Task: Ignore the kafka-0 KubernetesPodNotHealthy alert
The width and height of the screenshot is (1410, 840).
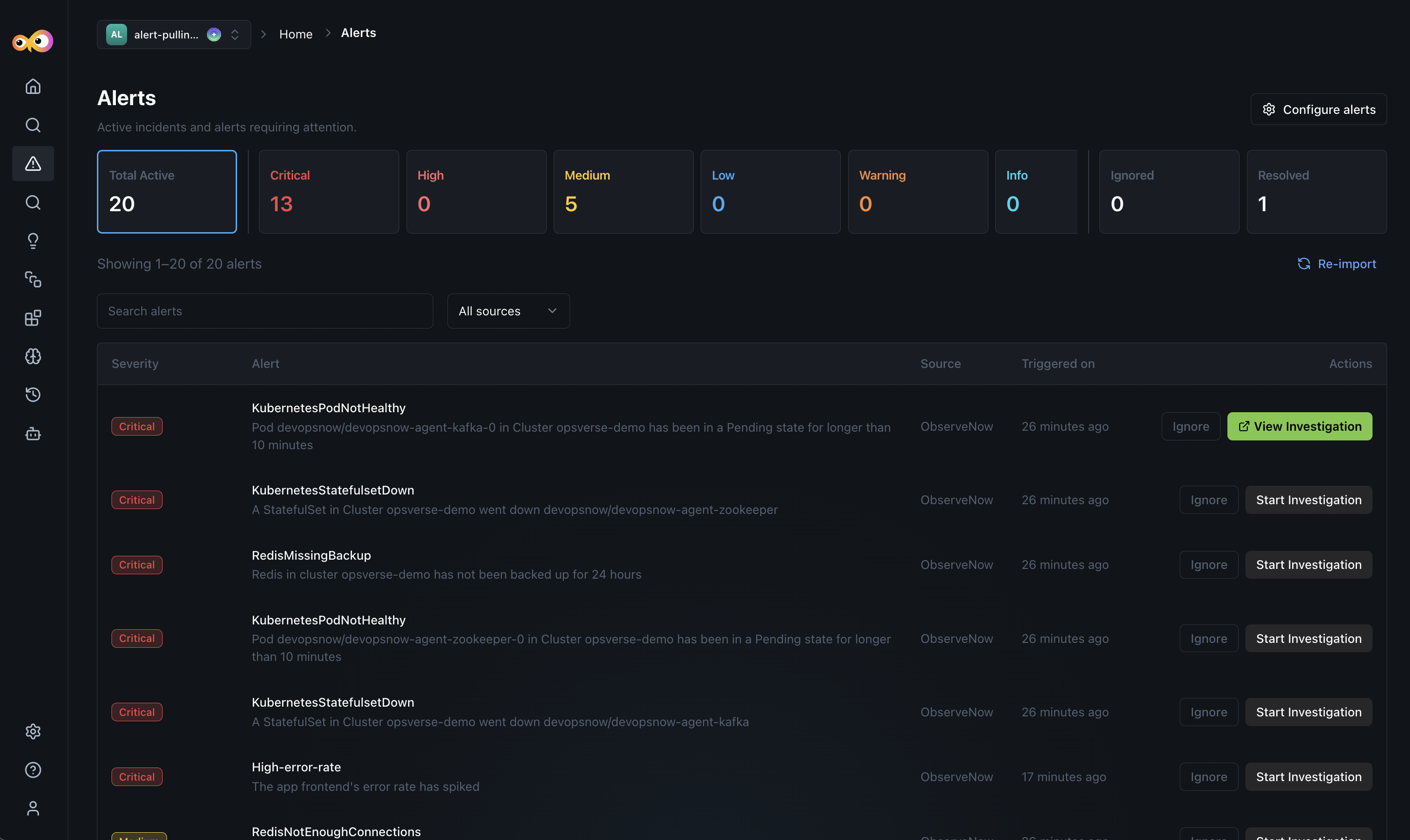Action: click(x=1191, y=426)
